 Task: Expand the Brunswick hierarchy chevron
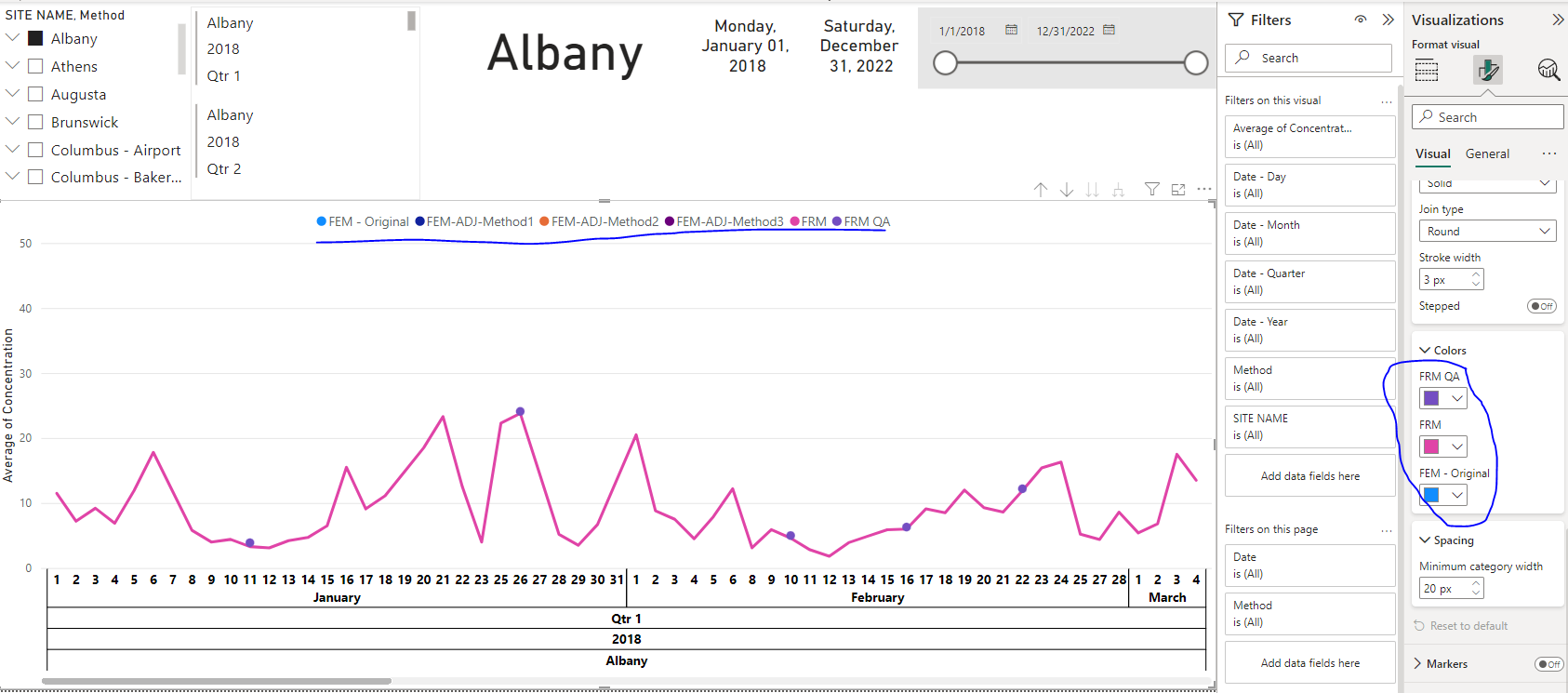(x=13, y=122)
